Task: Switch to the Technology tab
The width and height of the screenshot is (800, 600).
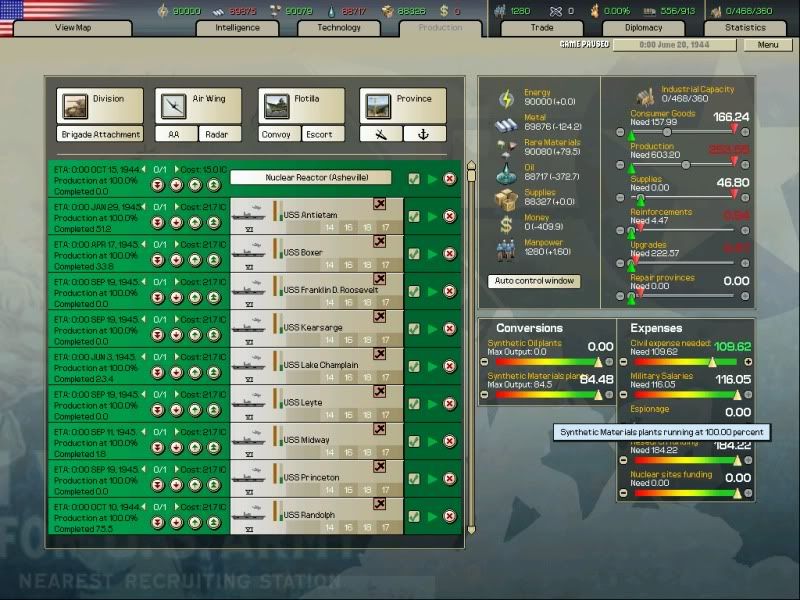Action: tap(339, 28)
